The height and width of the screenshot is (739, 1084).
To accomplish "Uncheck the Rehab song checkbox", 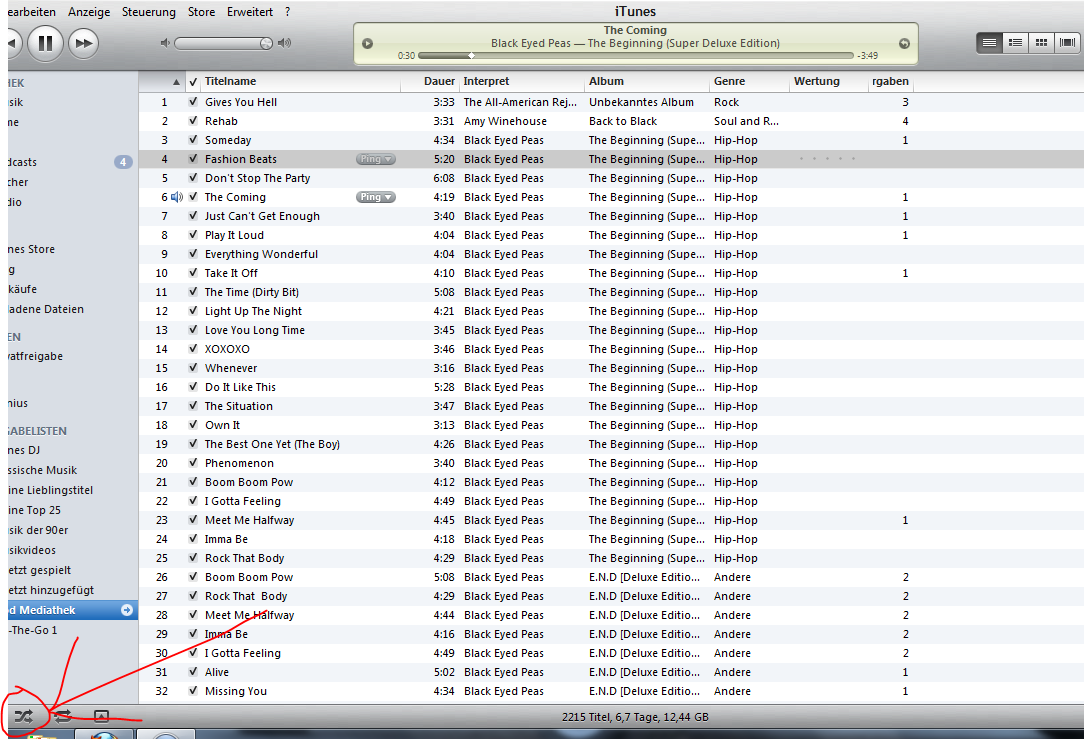I will coord(193,121).
